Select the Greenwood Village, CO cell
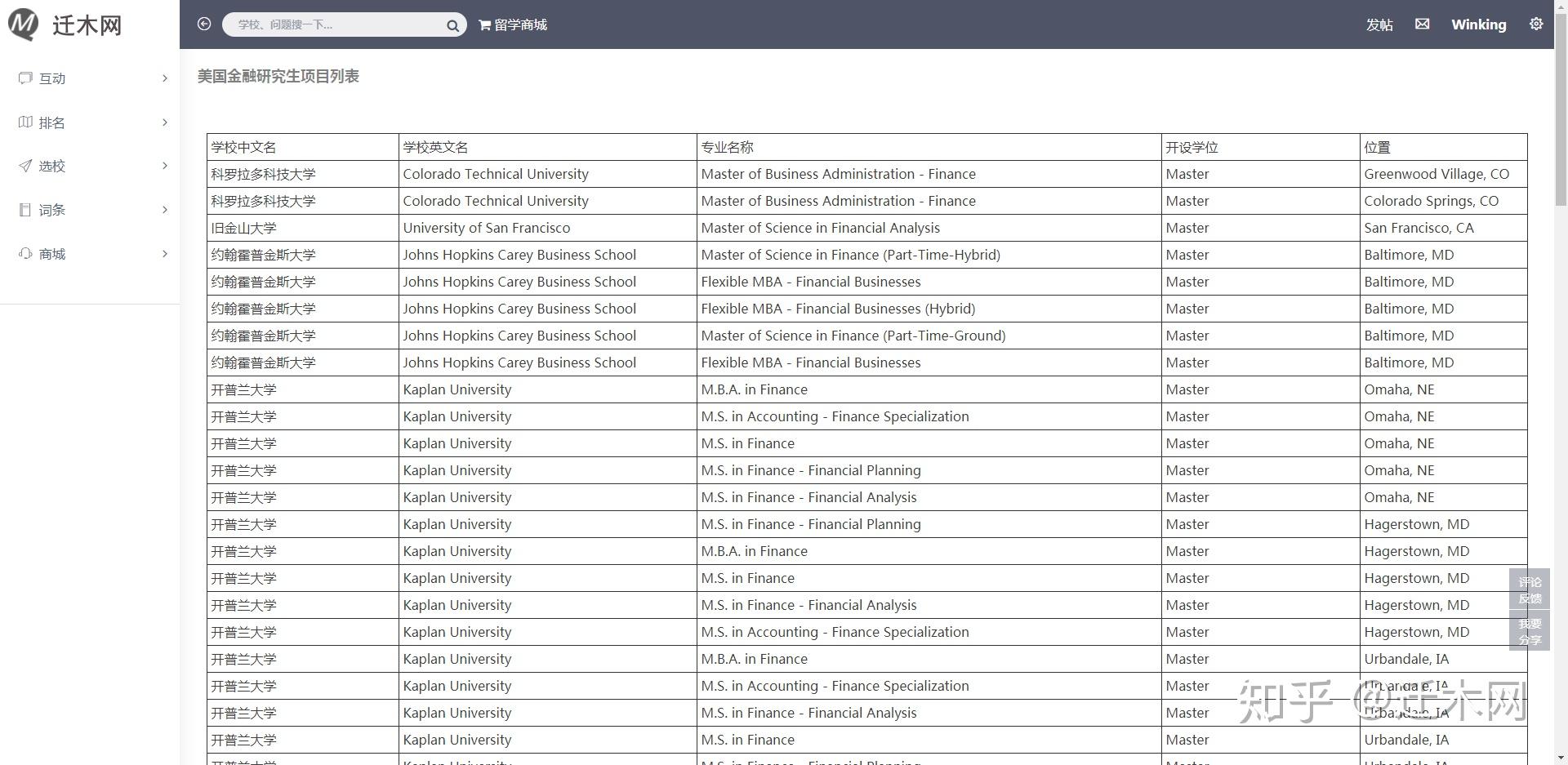 coord(1443,174)
